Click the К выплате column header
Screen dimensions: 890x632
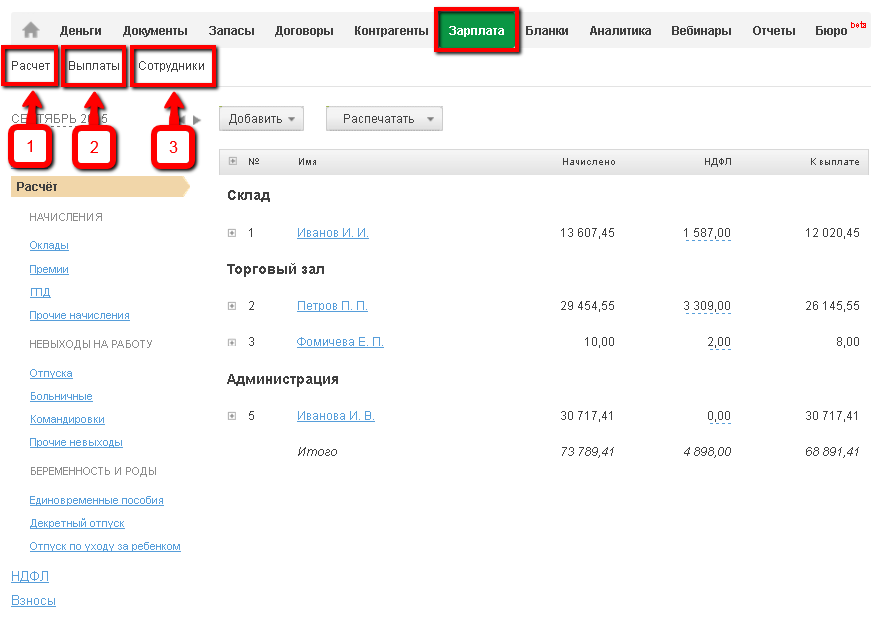click(x=834, y=162)
